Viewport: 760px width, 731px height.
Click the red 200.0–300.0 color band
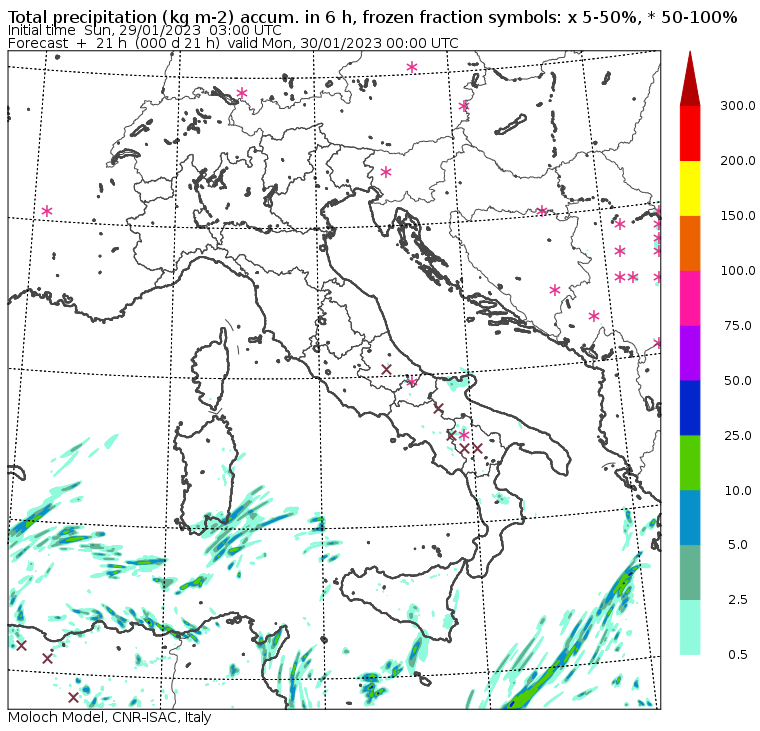(x=690, y=133)
